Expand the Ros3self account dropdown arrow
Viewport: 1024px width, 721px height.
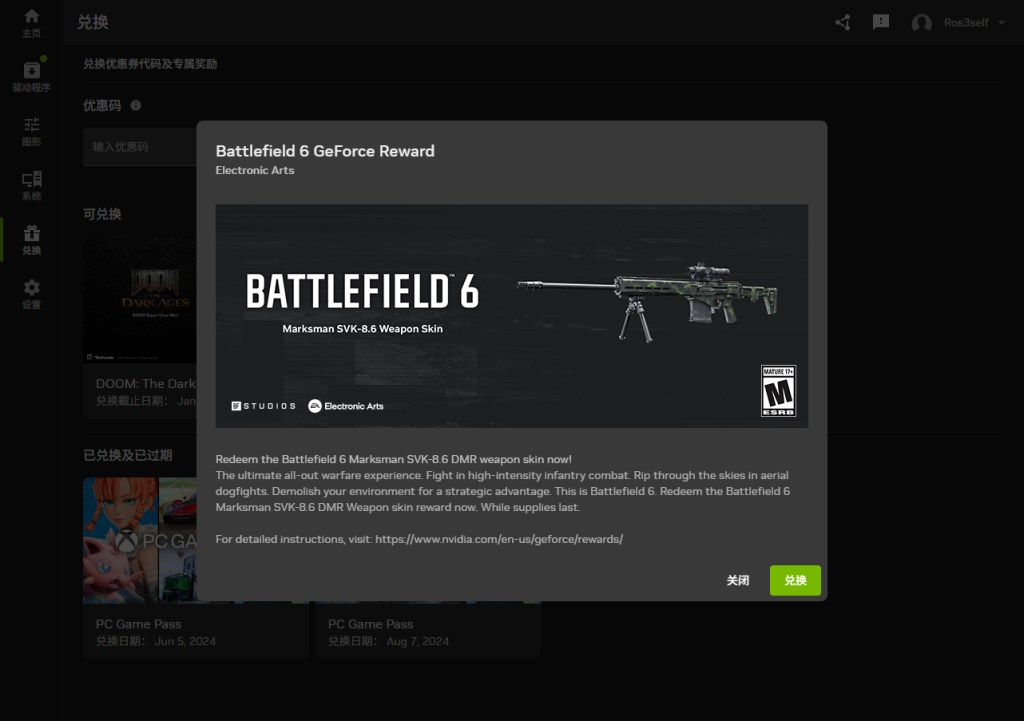point(1001,23)
